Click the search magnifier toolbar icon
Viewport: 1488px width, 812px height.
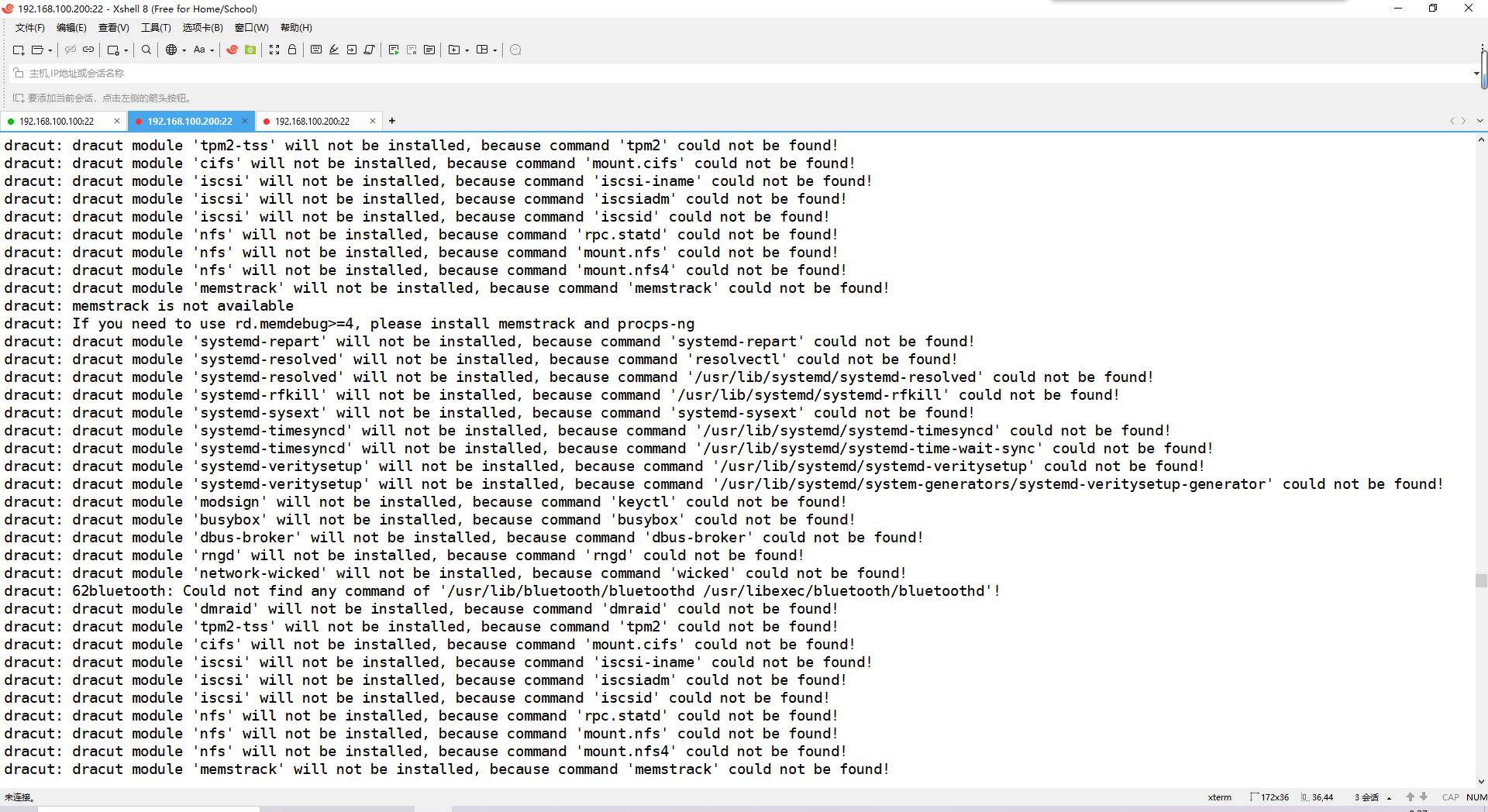pos(146,50)
